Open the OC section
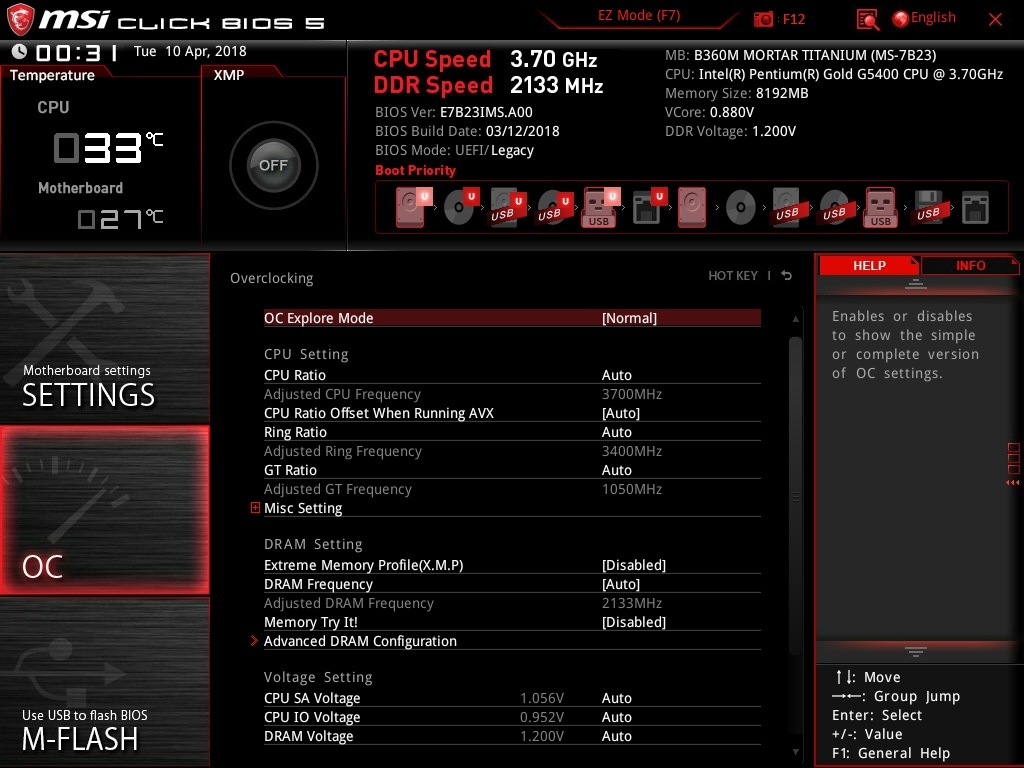 (x=104, y=510)
